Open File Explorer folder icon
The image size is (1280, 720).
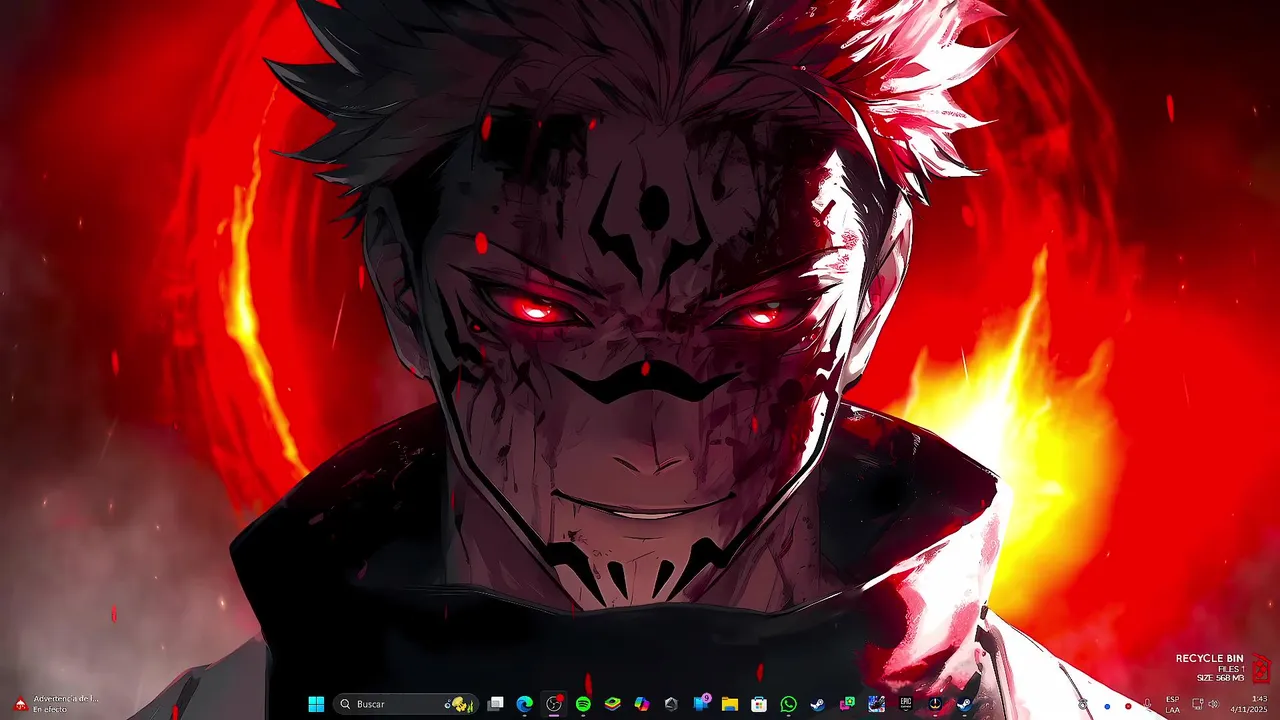tap(730, 704)
